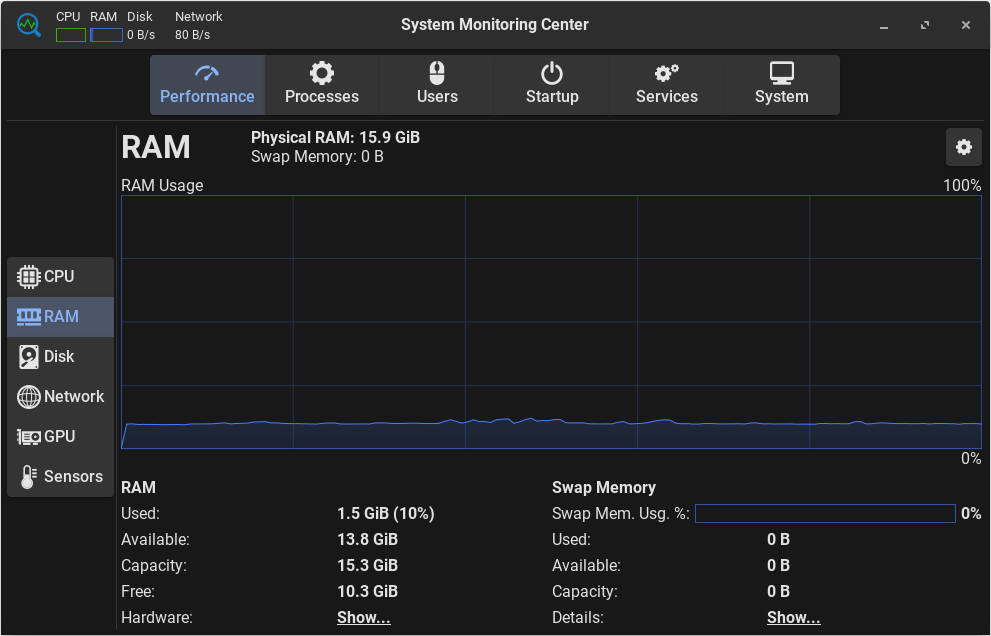Open the RAM graph settings gear
This screenshot has height=636, width=991.
click(x=963, y=147)
